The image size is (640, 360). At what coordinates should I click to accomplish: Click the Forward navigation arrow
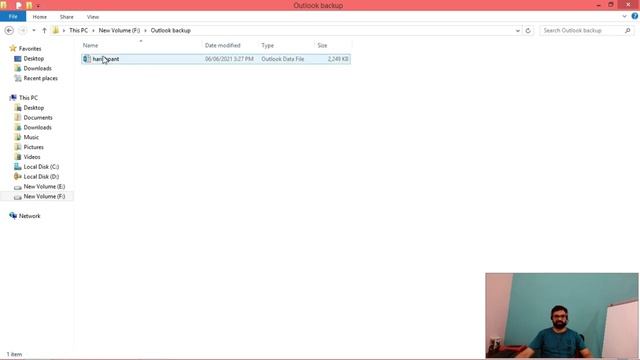coord(22,31)
